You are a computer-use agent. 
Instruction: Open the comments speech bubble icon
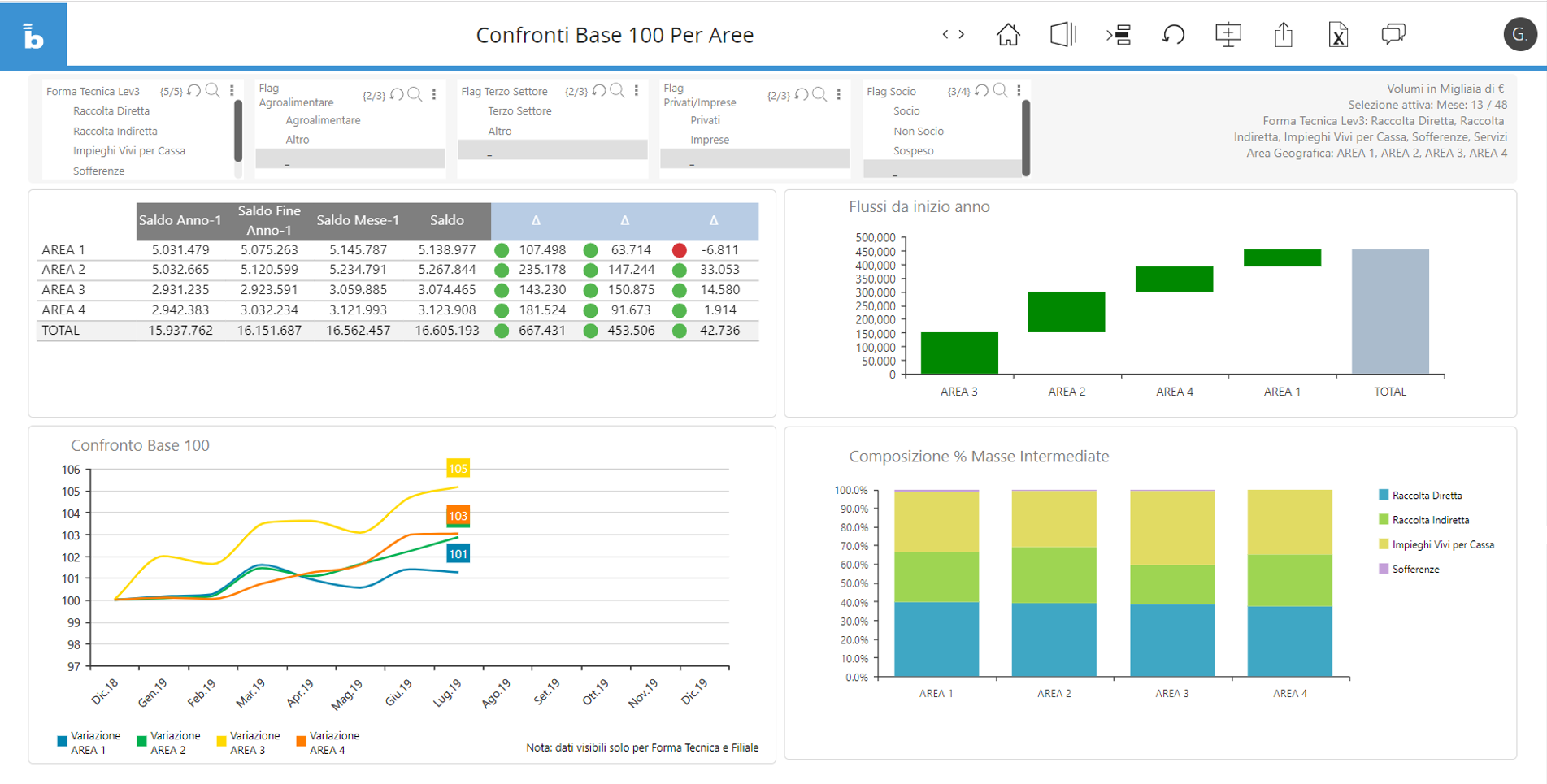(1393, 35)
